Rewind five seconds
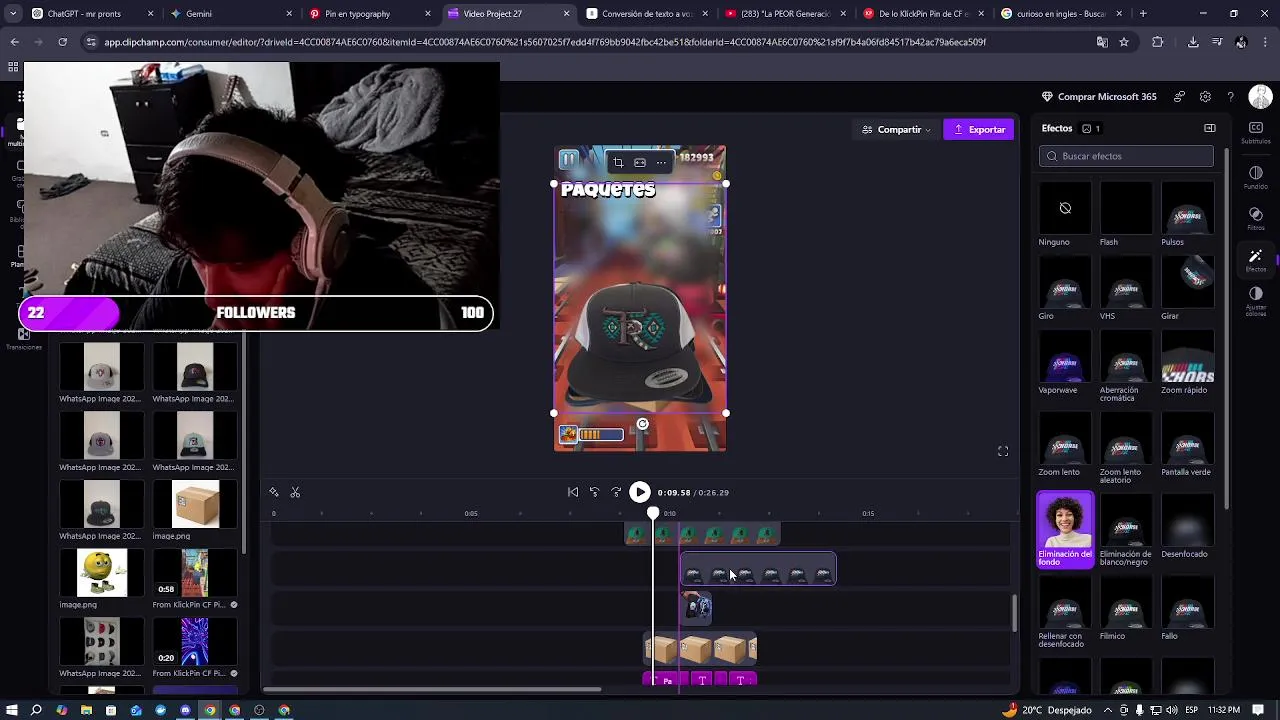 click(x=594, y=492)
